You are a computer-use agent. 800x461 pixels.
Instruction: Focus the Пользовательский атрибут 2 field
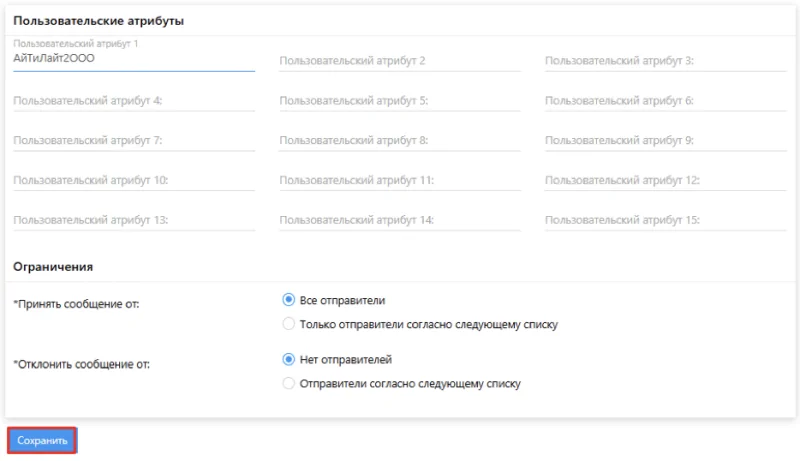(x=400, y=61)
